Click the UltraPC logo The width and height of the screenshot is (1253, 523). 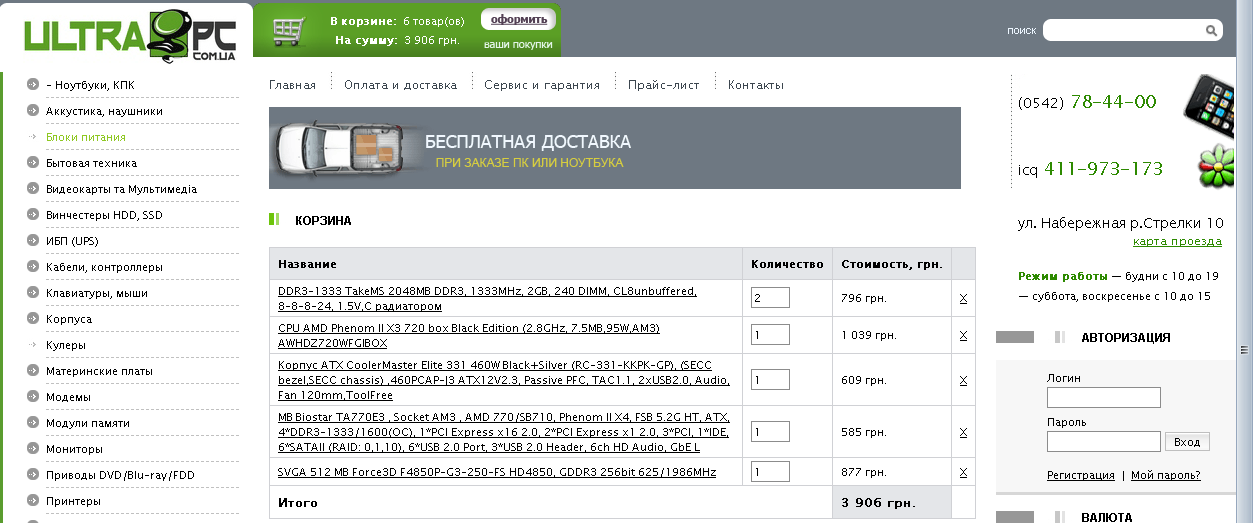pos(130,38)
